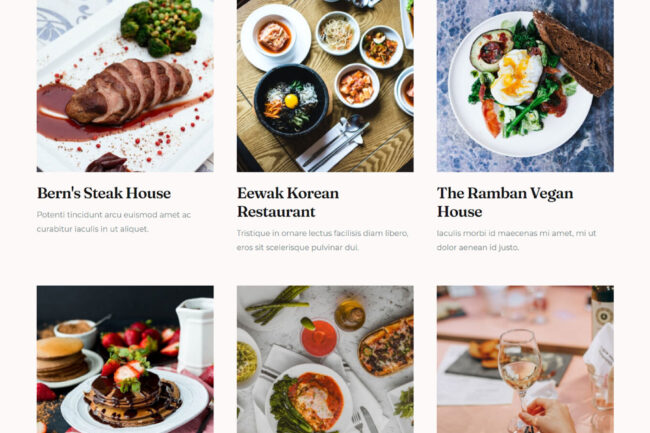
Task: Open the Bern's Steak House title link
Action: [104, 193]
